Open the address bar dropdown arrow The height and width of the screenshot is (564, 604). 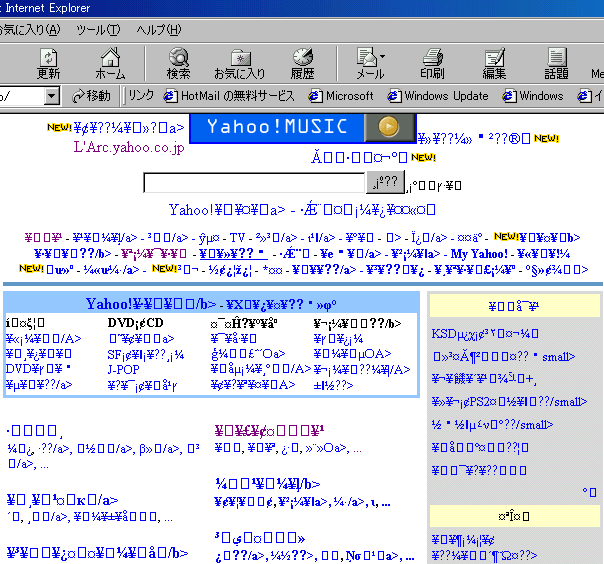(52, 96)
